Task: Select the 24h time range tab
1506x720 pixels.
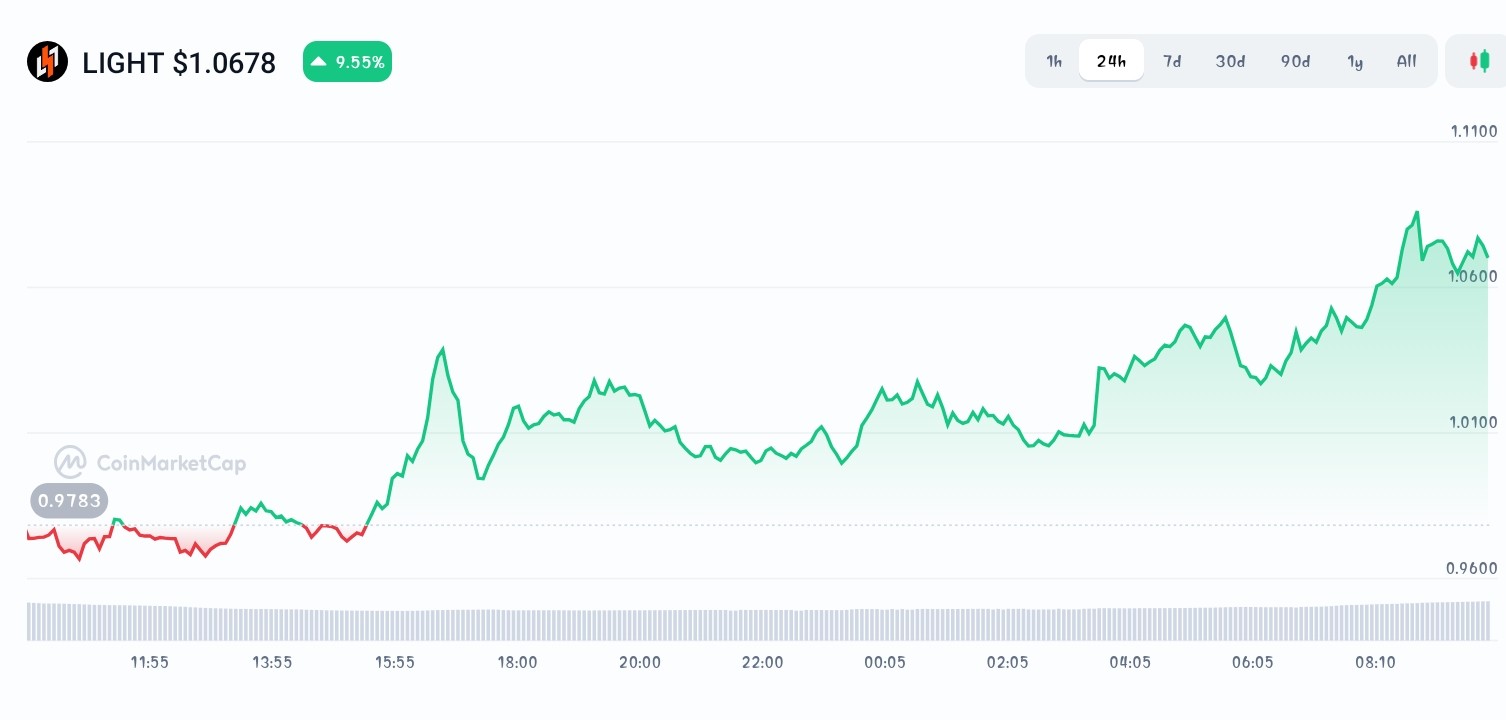Action: coord(1111,61)
